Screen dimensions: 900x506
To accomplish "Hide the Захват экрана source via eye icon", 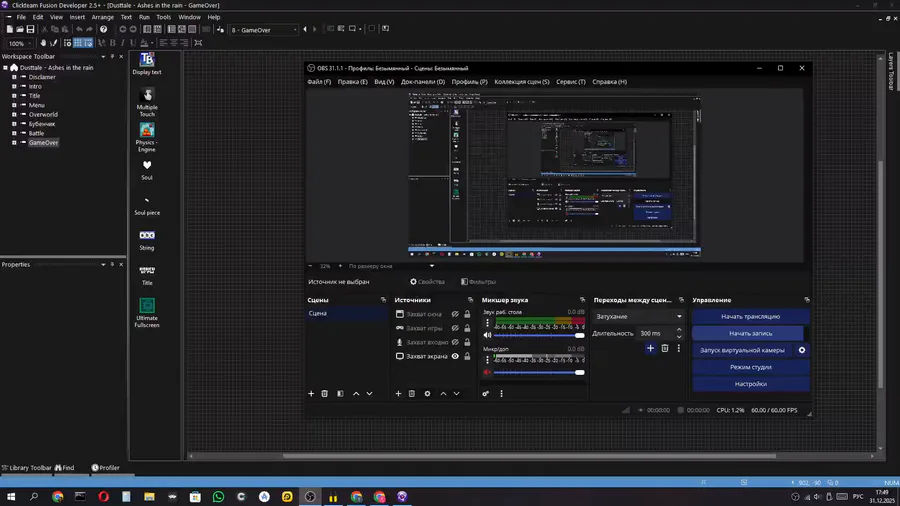I will click(x=455, y=356).
